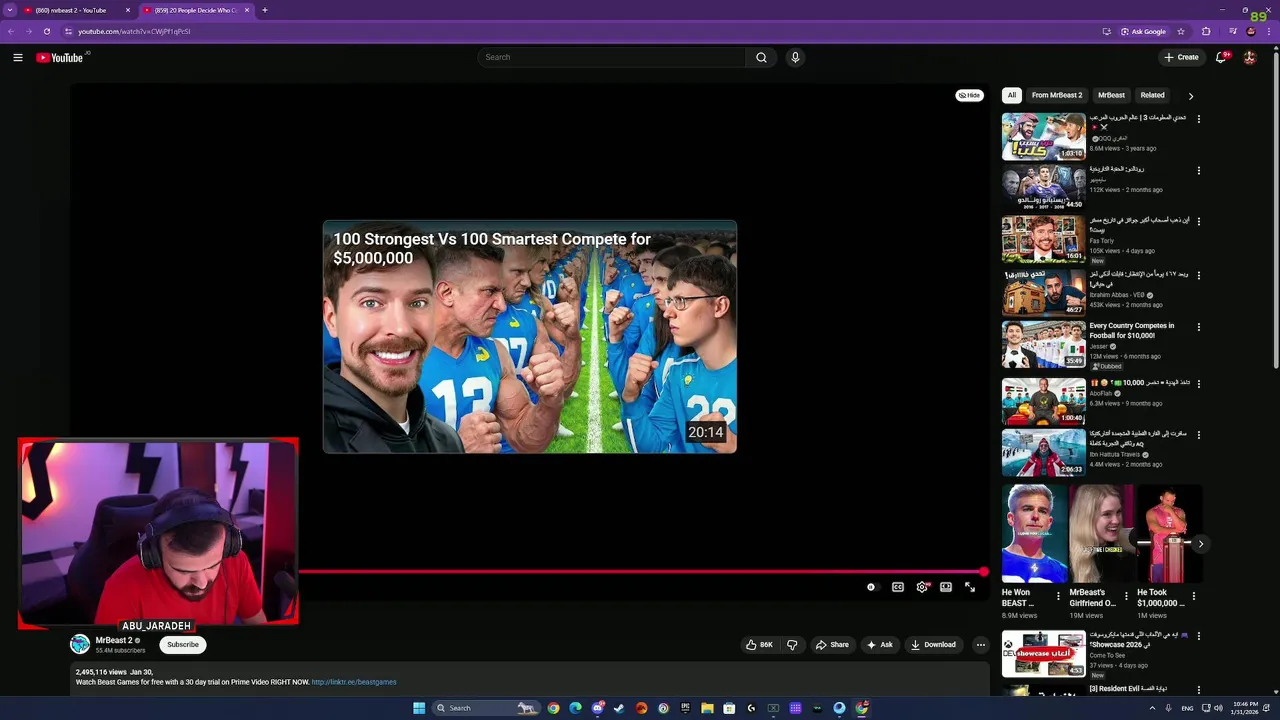Open File Explorer from the taskbar
The width and height of the screenshot is (1280, 720).
(707, 708)
